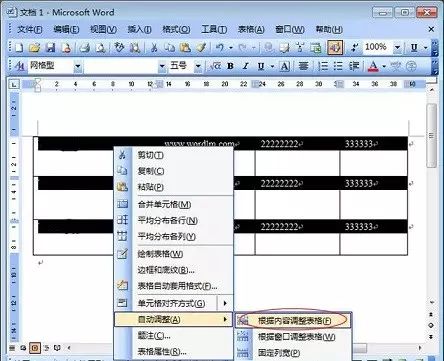
Task: Click the increase indent icon
Action: [x=354, y=66]
